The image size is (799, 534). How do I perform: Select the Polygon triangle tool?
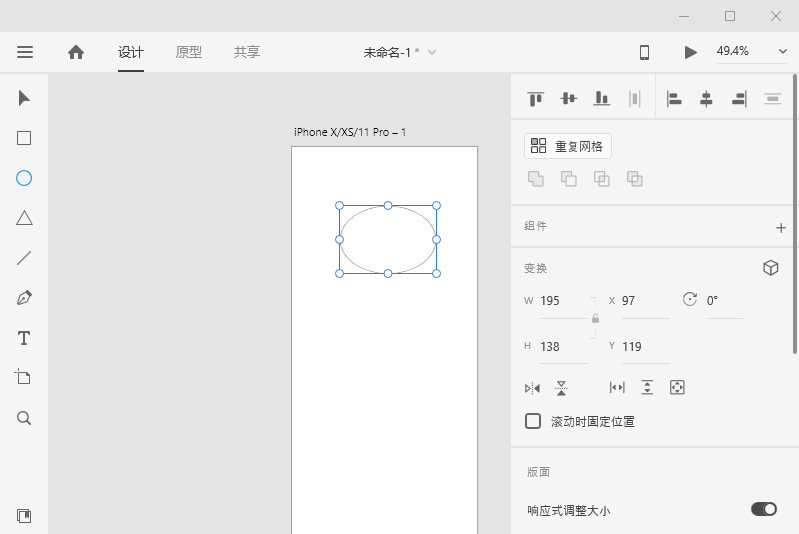coord(24,218)
